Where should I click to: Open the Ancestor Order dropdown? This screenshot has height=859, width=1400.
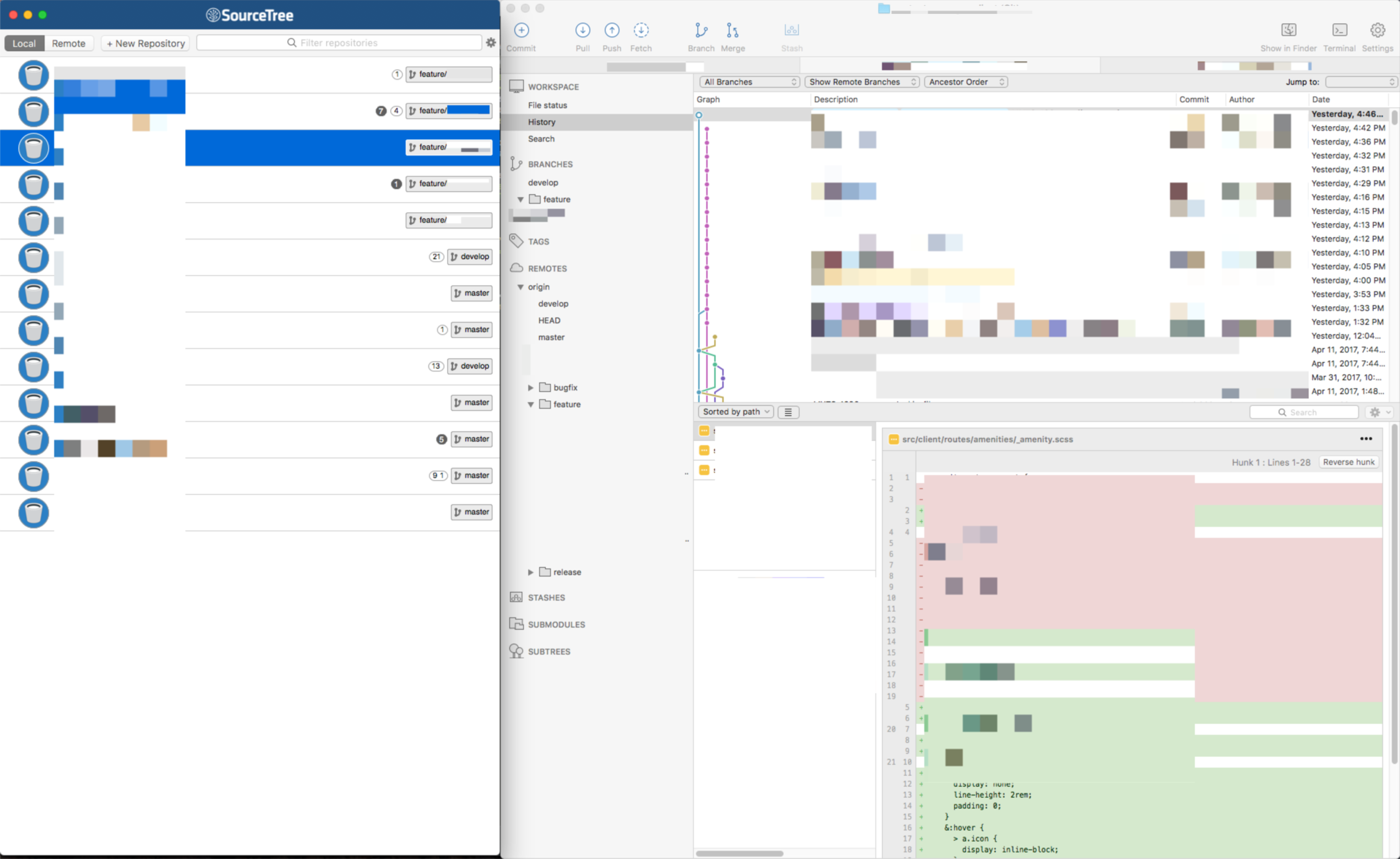[x=966, y=82]
